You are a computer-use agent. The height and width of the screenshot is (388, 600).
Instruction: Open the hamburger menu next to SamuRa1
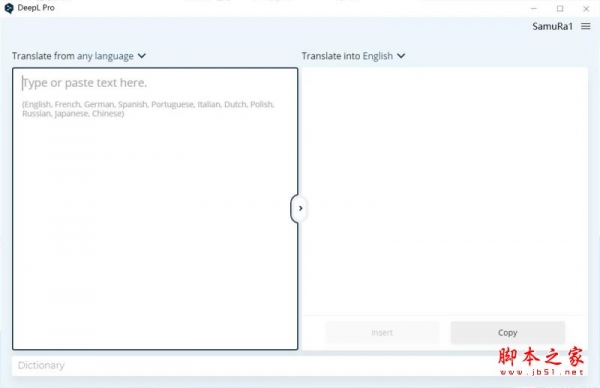click(585, 26)
